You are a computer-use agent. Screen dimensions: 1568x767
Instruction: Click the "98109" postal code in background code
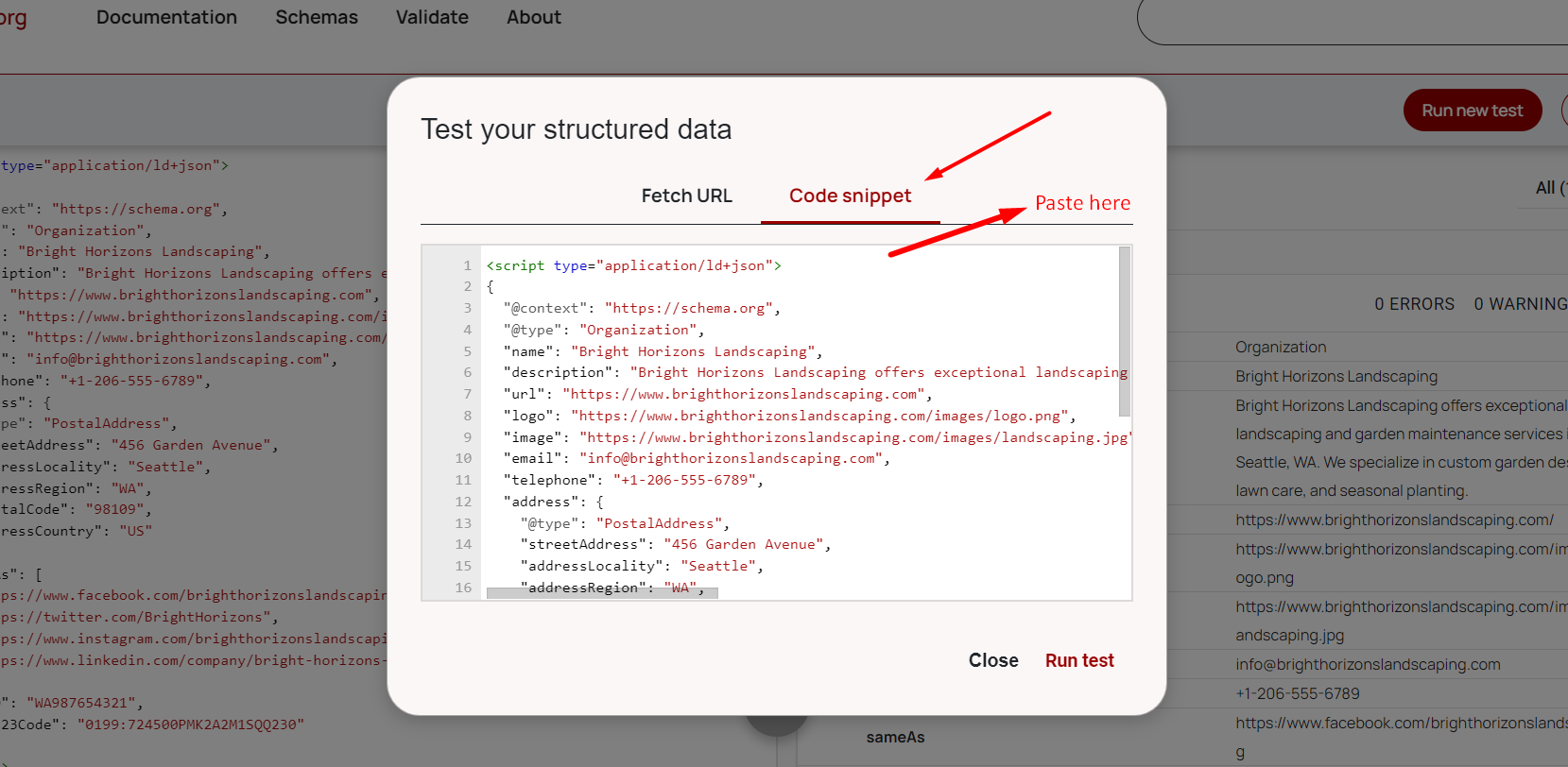(x=114, y=509)
